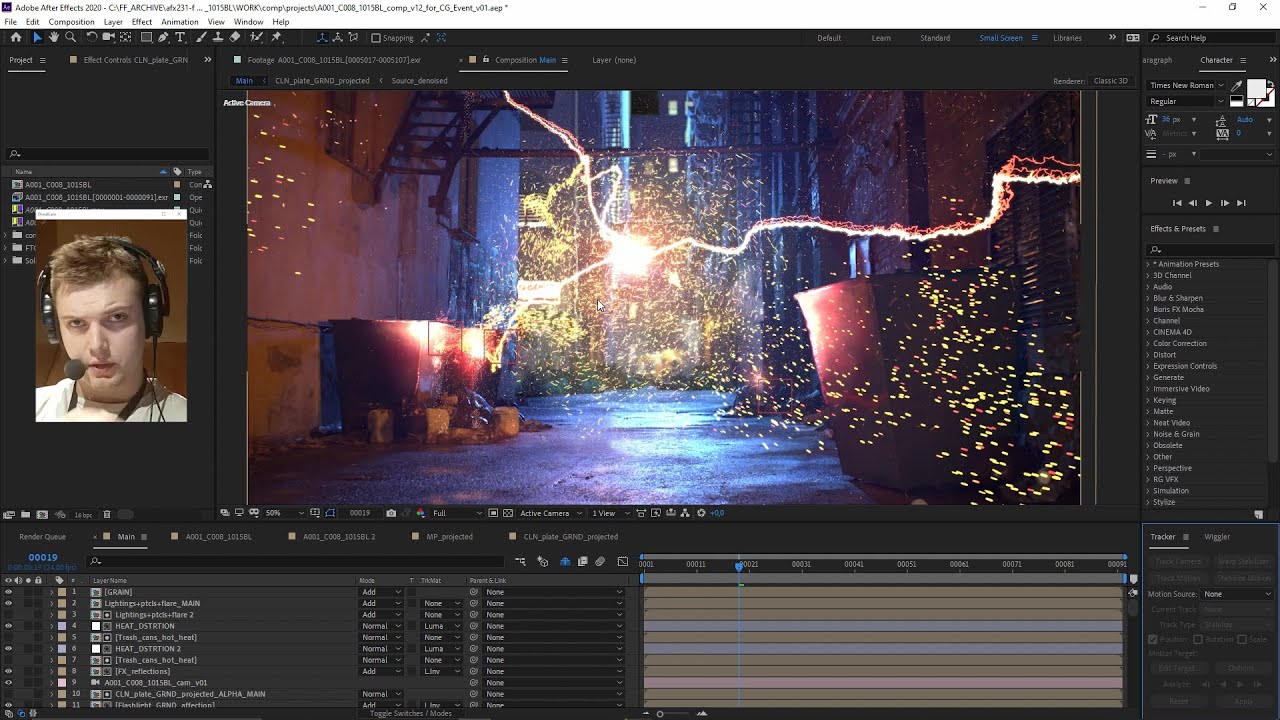Click the Home icon in the toolbar
The height and width of the screenshot is (720, 1280).
15,37
